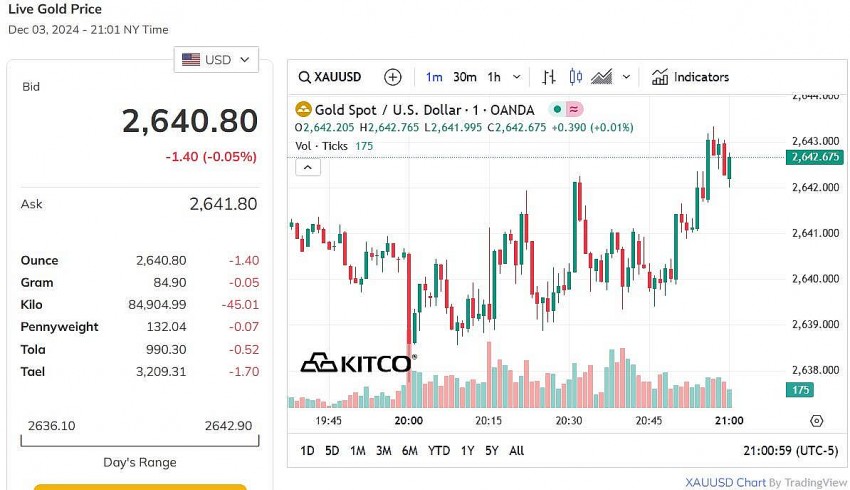The width and height of the screenshot is (850, 490).
Task: Collapse the chart legend with the caret button
Action: pos(308,167)
